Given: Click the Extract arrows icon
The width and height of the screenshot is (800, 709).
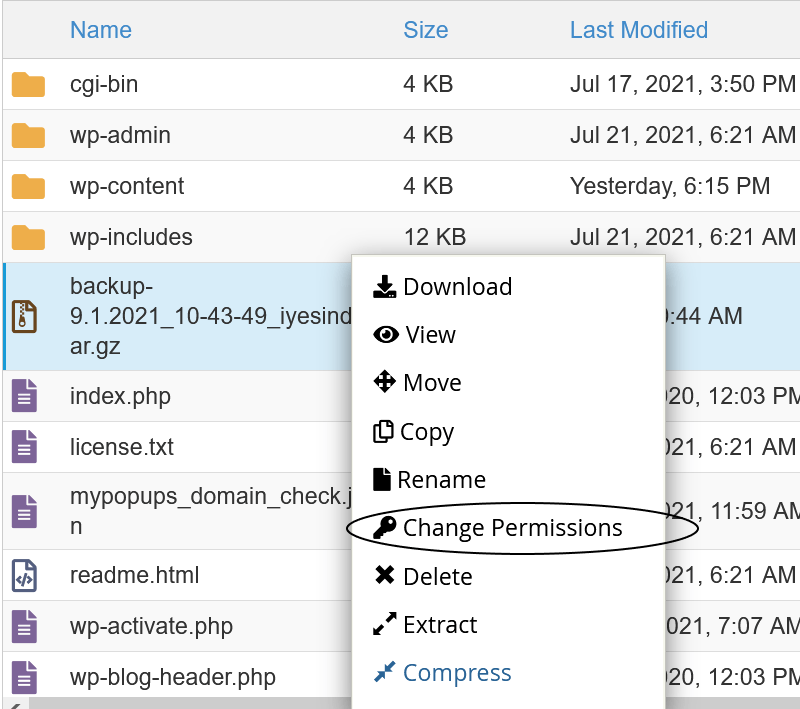Looking at the screenshot, I should coord(385,624).
